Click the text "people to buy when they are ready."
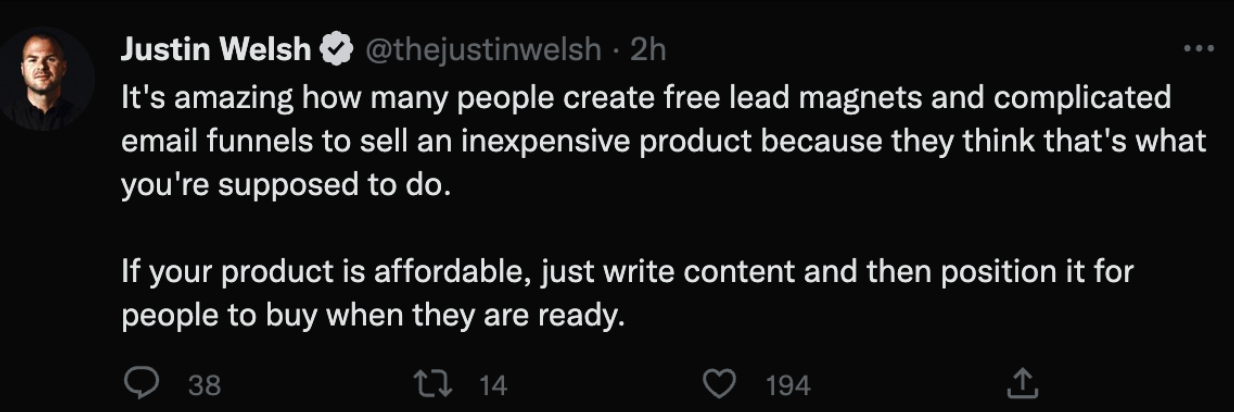This screenshot has width=1234, height=412. pos(372,316)
